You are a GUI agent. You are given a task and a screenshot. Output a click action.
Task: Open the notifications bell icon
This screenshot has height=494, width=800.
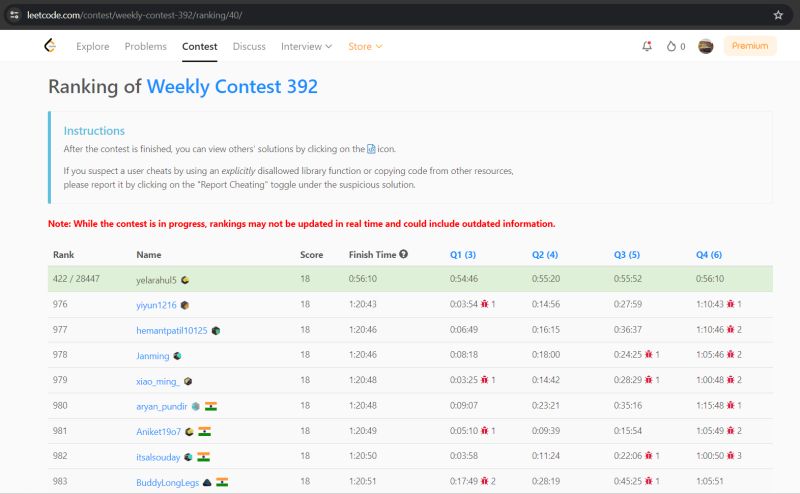[647, 46]
